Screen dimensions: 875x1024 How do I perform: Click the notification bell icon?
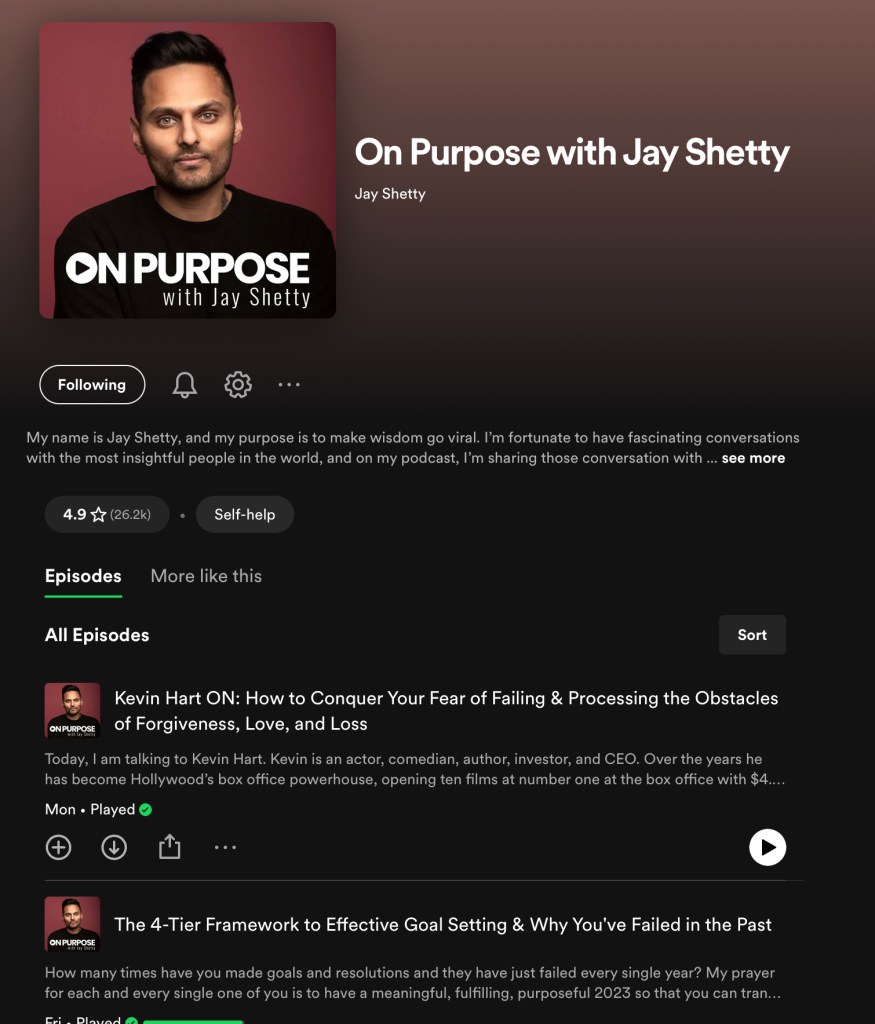pyautogui.click(x=185, y=385)
